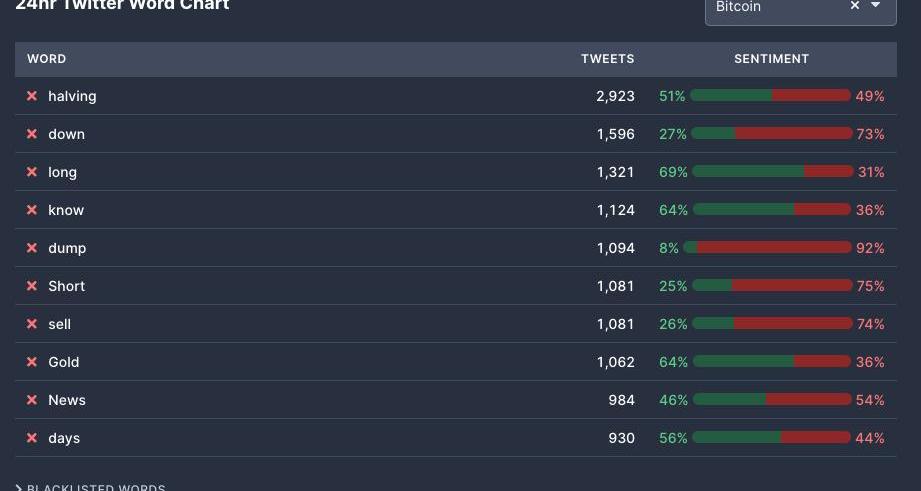Click the sentiment bar for 'halving'
921x491 pixels.
pos(771,96)
